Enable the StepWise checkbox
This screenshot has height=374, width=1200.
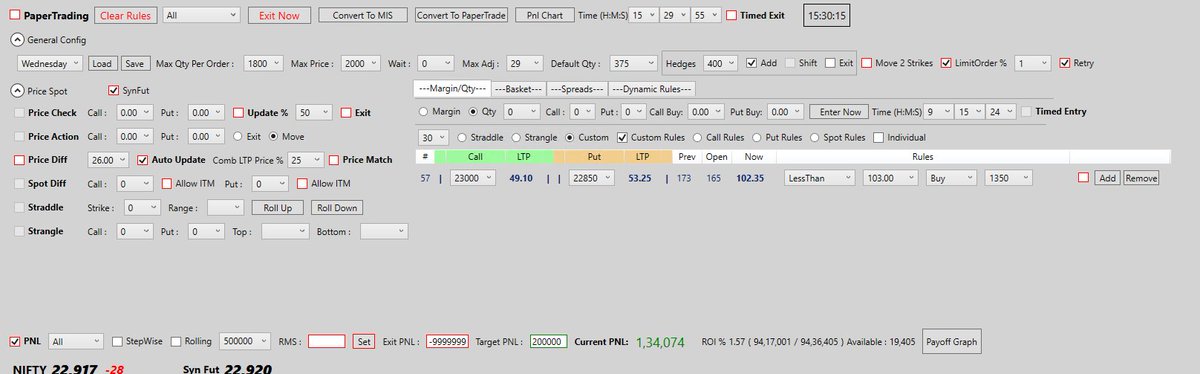click(x=118, y=341)
